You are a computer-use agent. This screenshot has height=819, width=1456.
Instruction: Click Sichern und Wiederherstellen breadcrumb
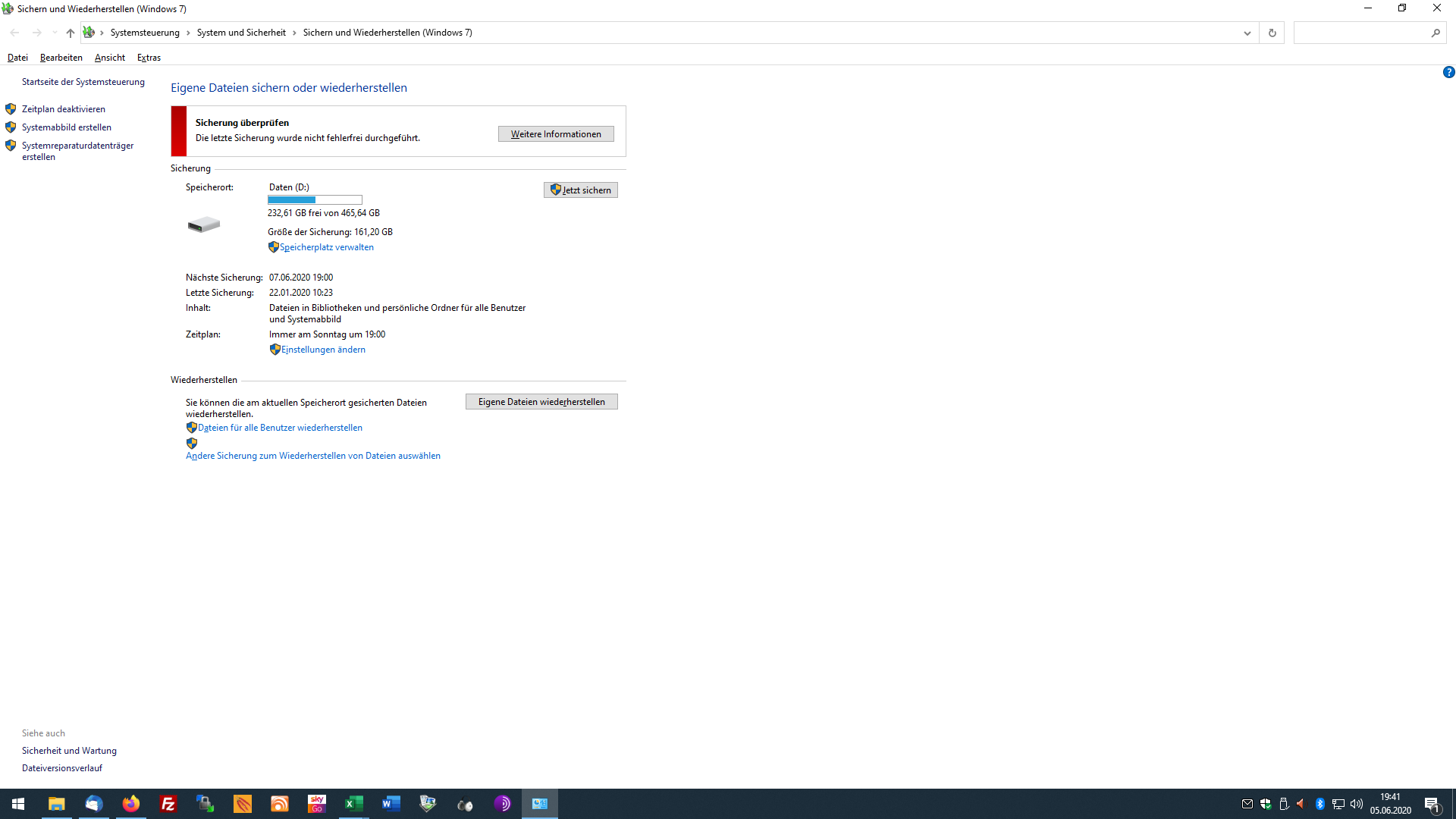[x=388, y=33]
